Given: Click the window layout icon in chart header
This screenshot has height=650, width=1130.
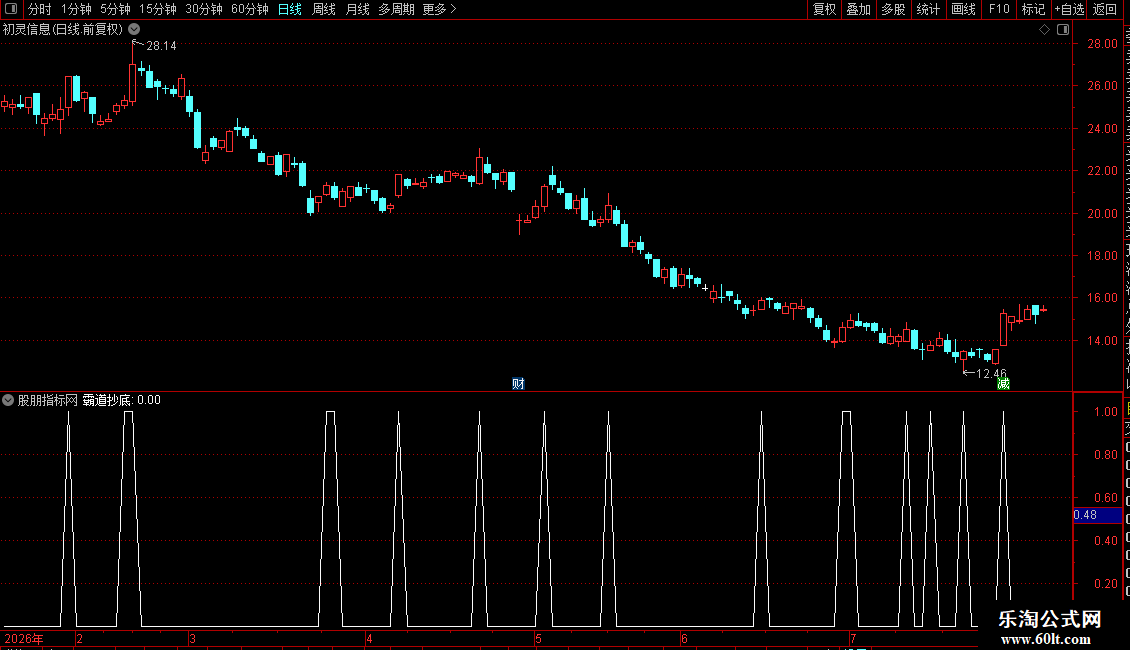Looking at the screenshot, I should point(1063,29).
